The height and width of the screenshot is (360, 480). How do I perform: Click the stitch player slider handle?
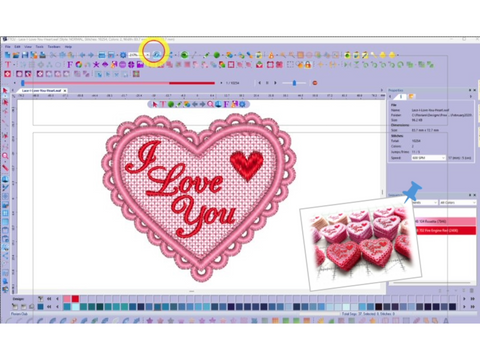(x=23, y=83)
